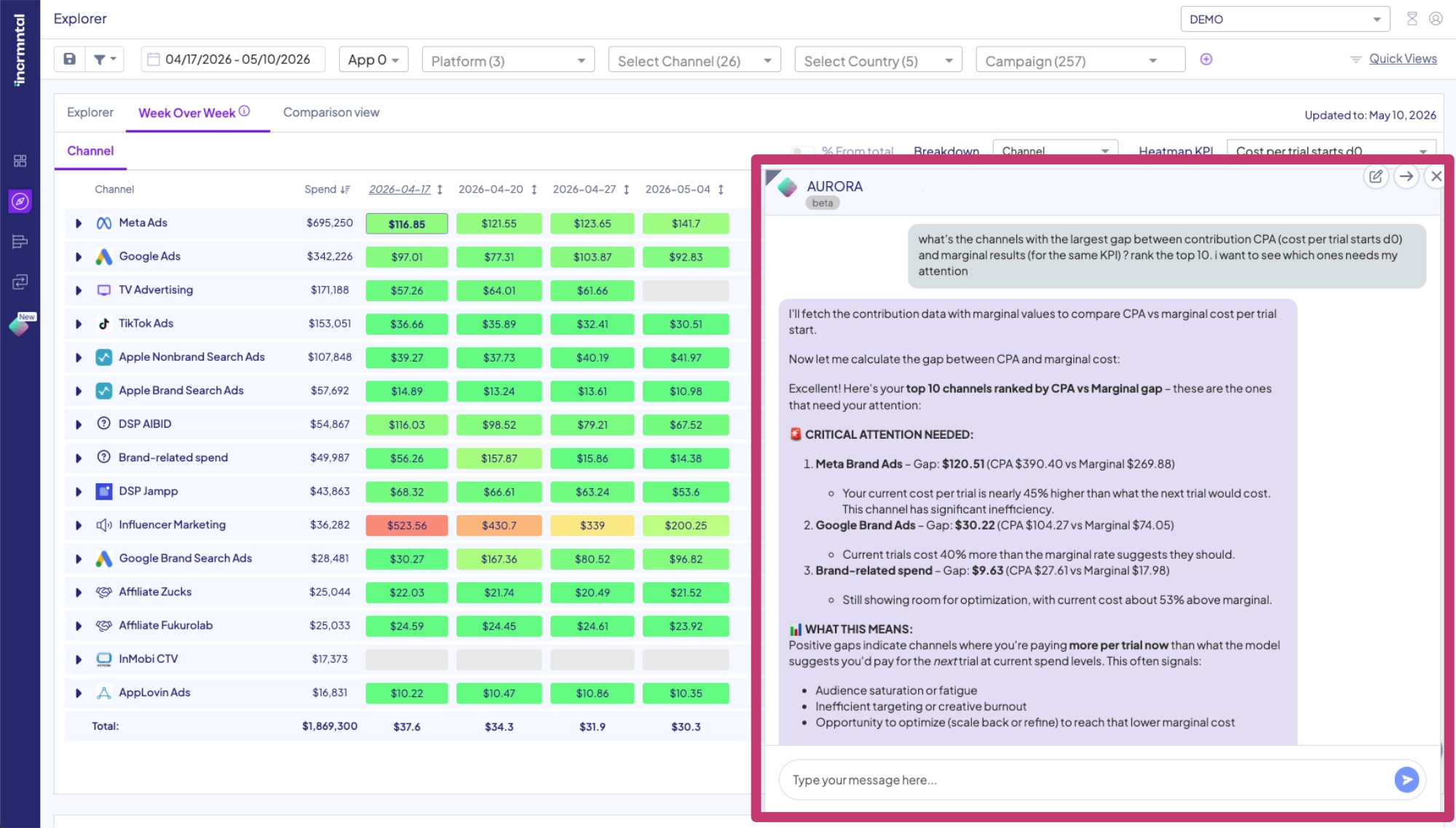1456x828 pixels.
Task: Click the Affiliate Fukurolab channel name
Action: point(166,626)
